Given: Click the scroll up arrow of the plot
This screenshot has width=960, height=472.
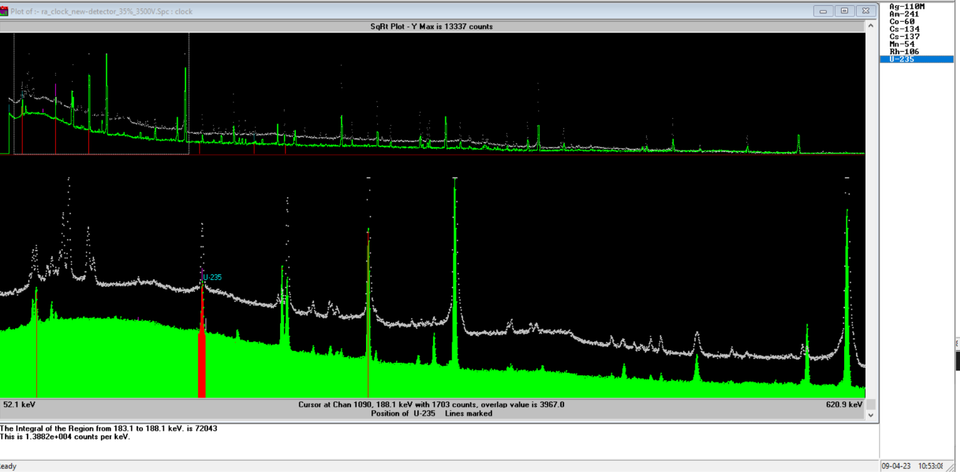Looking at the screenshot, I should 871,26.
